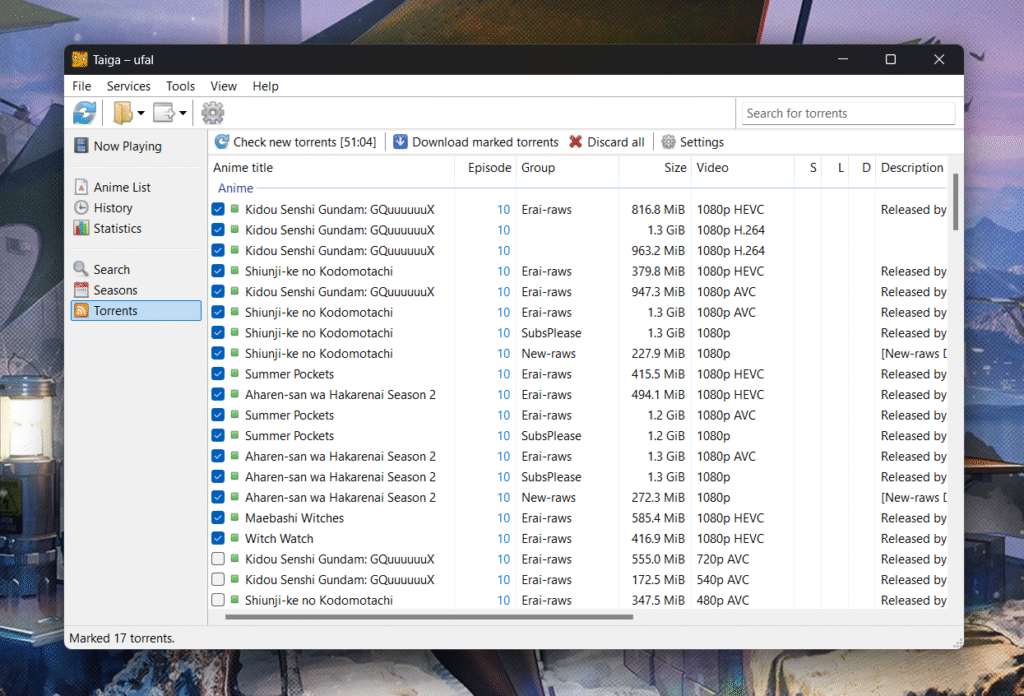The image size is (1024, 696).
Task: Open the Help menu
Action: pos(266,86)
